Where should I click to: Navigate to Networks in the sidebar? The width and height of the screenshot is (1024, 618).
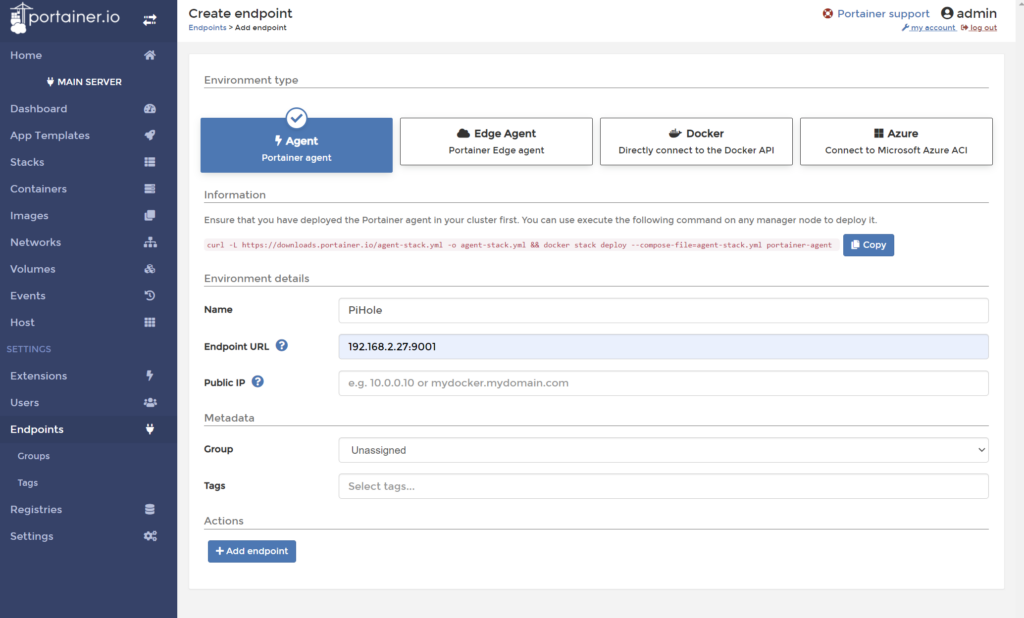coord(88,242)
